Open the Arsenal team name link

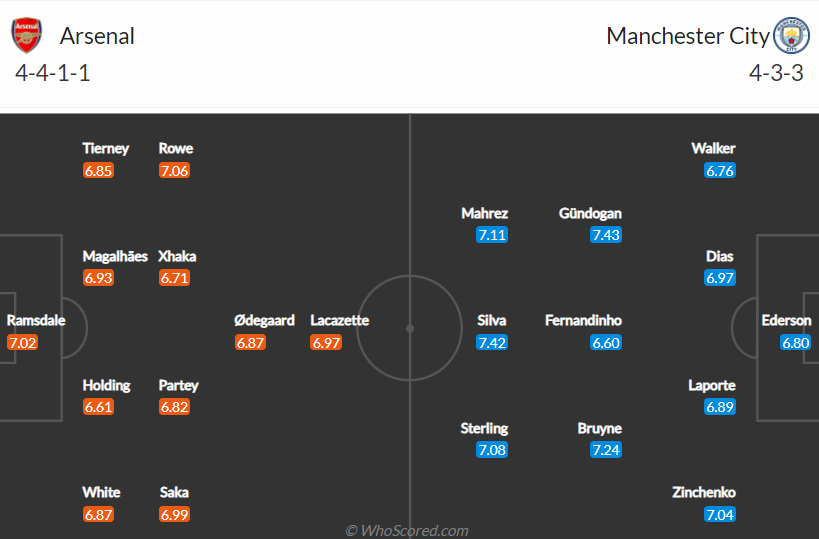pyautogui.click(x=97, y=36)
